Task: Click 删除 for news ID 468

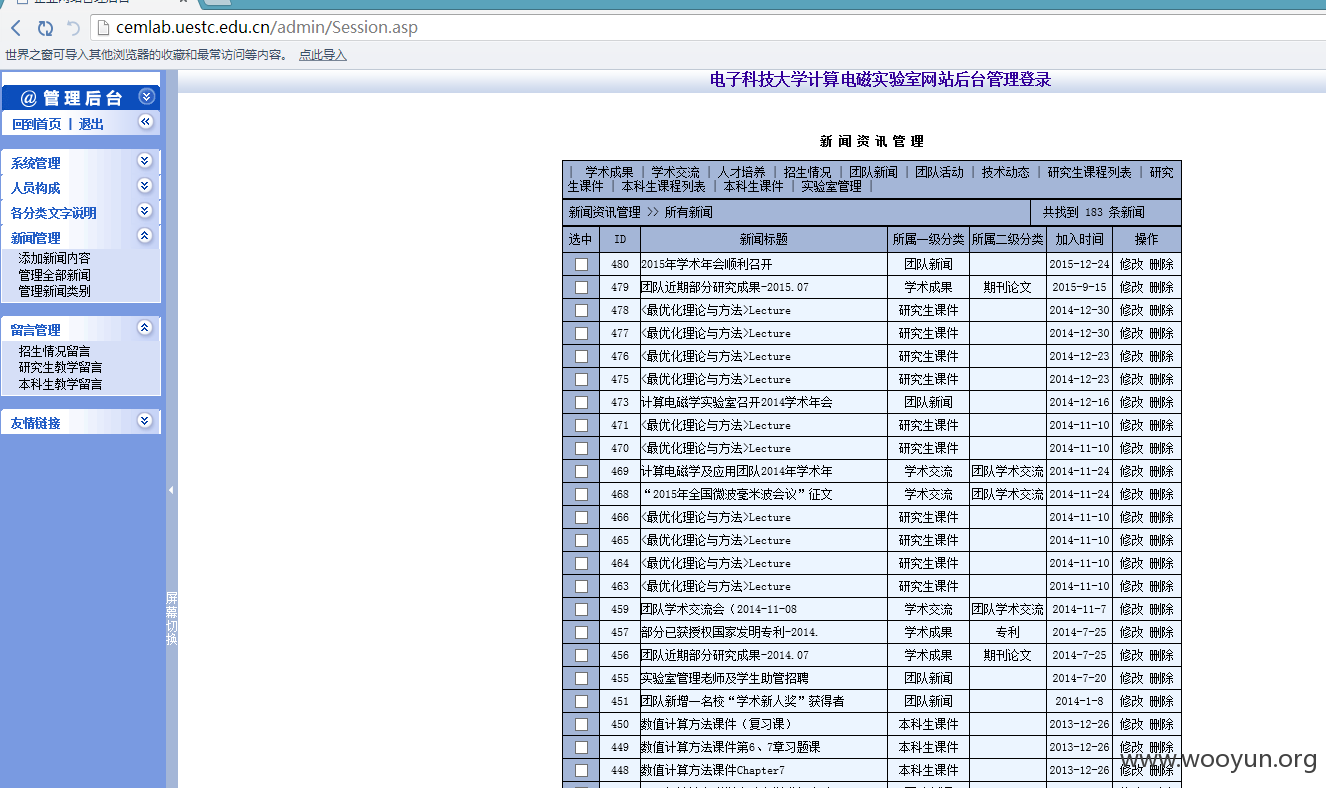Action: pyautogui.click(x=1161, y=494)
